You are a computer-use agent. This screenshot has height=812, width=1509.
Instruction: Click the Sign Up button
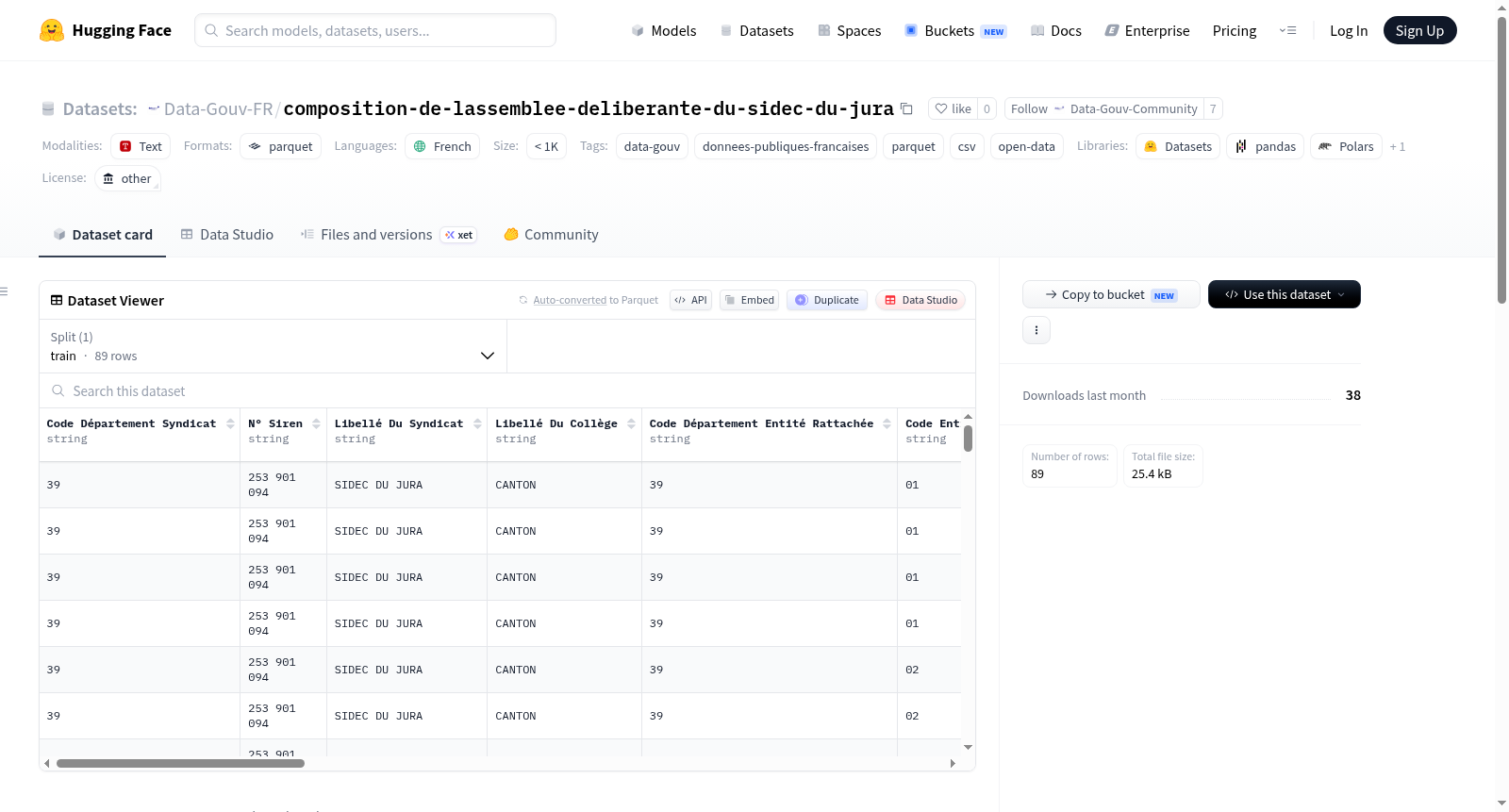click(1419, 30)
